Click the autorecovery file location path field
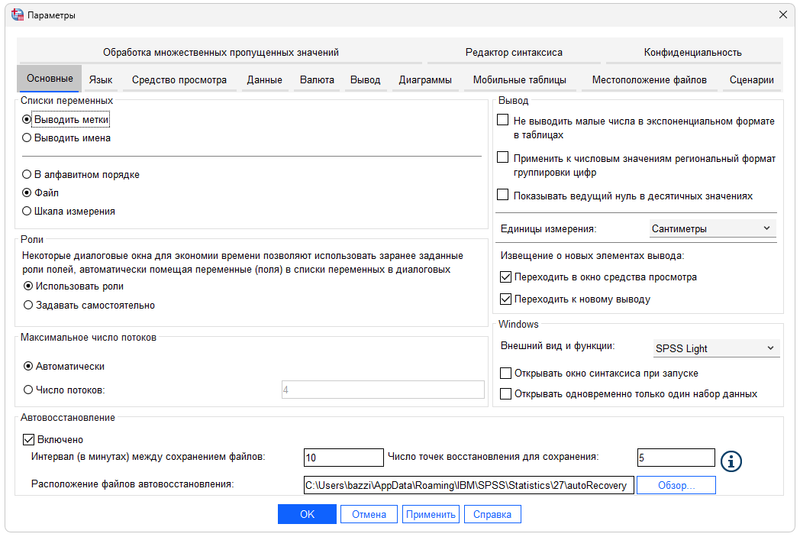The width and height of the screenshot is (800, 537). pyautogui.click(x=468, y=485)
